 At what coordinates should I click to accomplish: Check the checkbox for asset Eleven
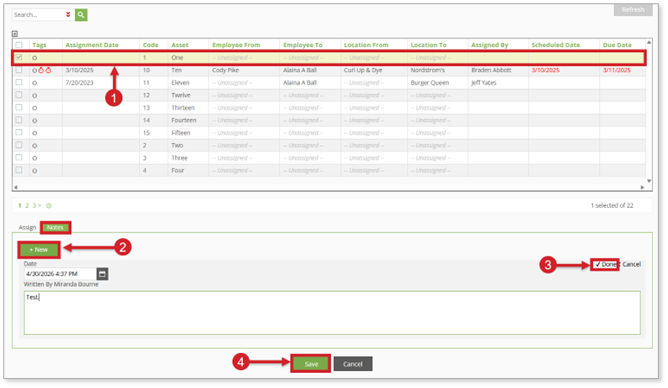[x=19, y=82]
